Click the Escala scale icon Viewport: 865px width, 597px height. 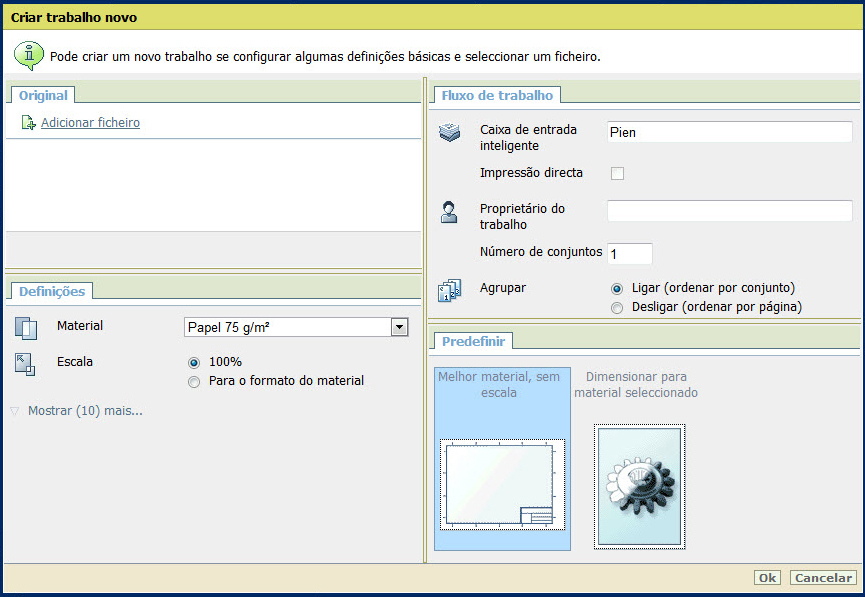(26, 364)
